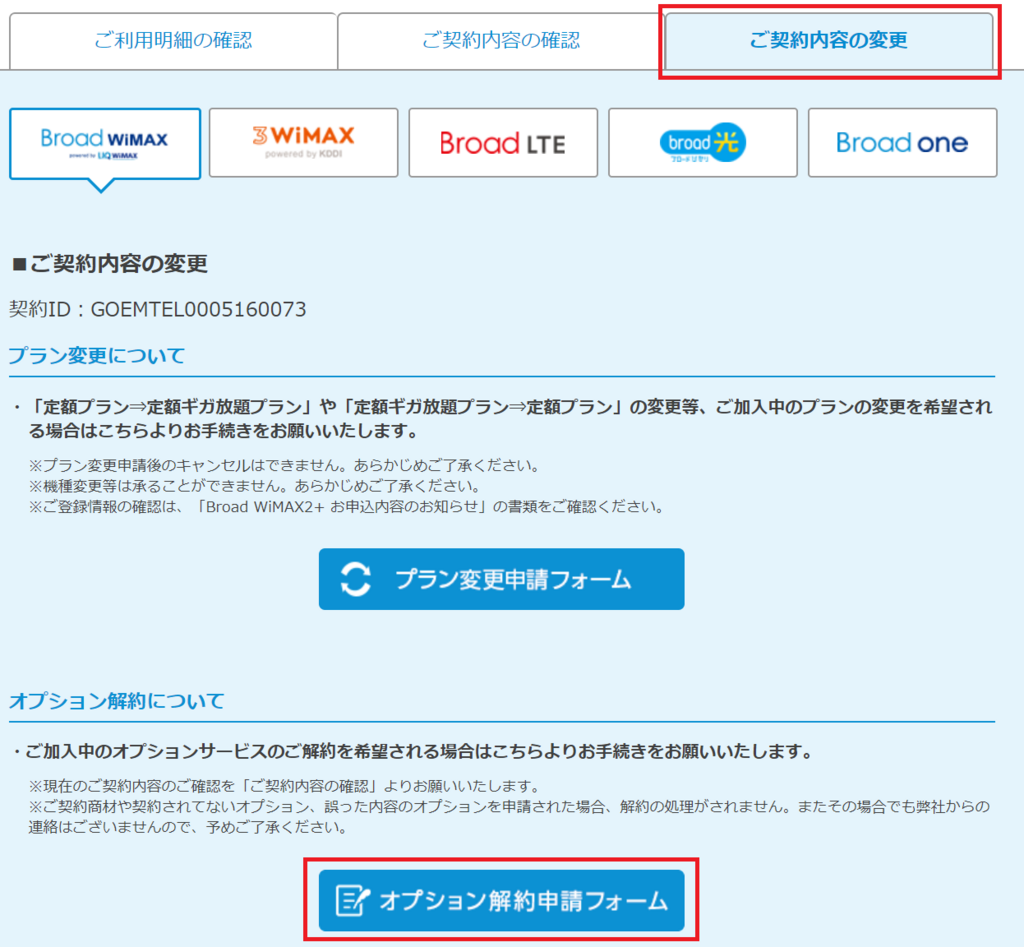Click the ■ご契約内容の変更 section title
Viewport: 1024px width, 947px height.
[110, 264]
